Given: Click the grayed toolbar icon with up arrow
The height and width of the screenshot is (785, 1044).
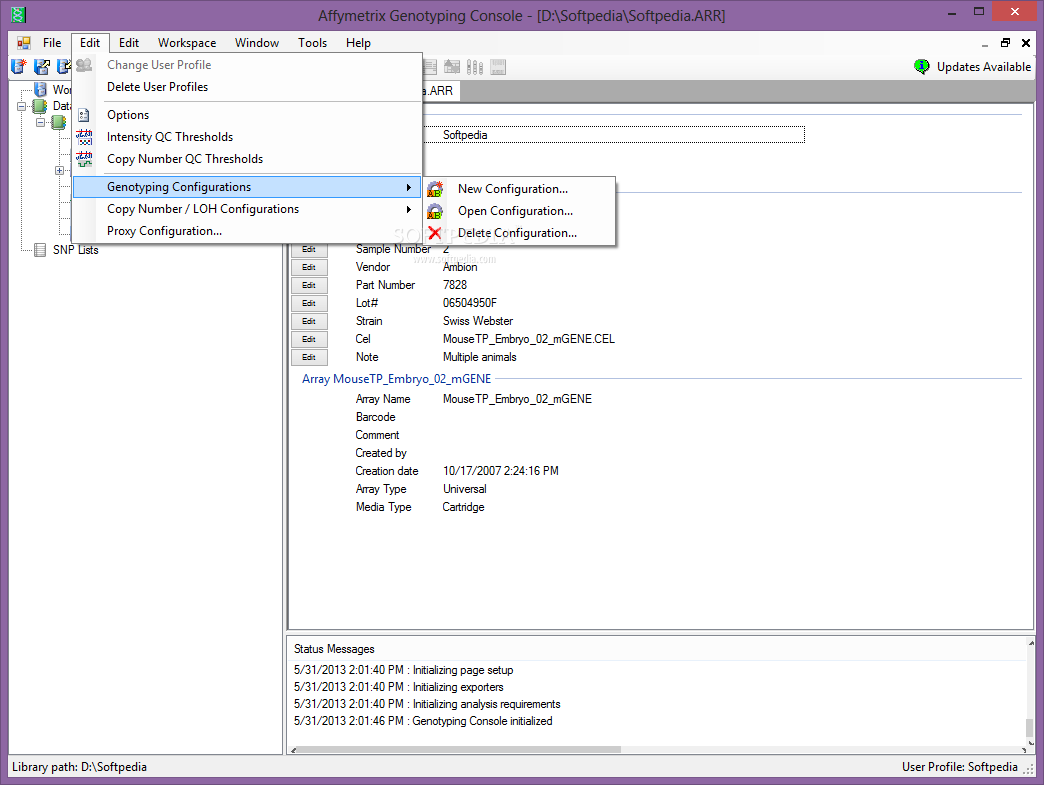Looking at the screenshot, I should 452,67.
